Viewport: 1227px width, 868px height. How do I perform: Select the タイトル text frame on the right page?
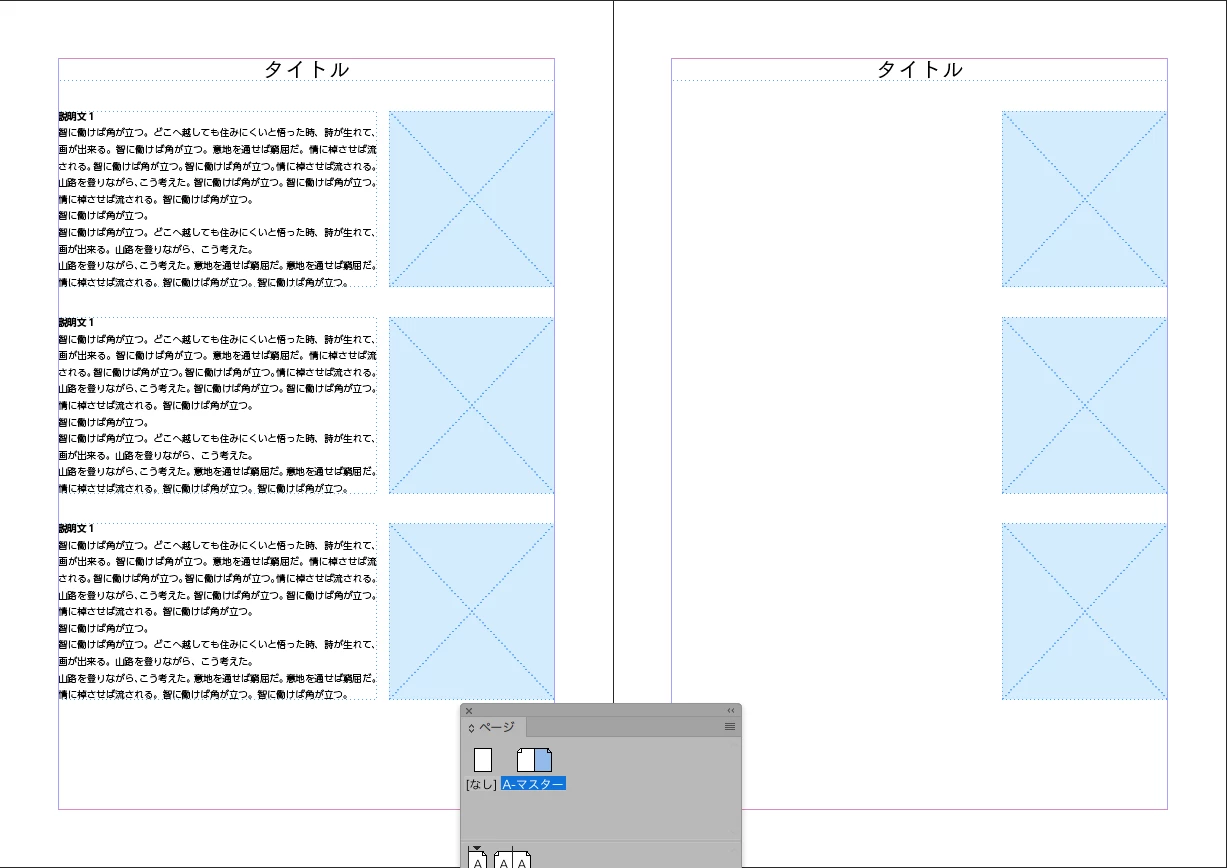(x=919, y=70)
